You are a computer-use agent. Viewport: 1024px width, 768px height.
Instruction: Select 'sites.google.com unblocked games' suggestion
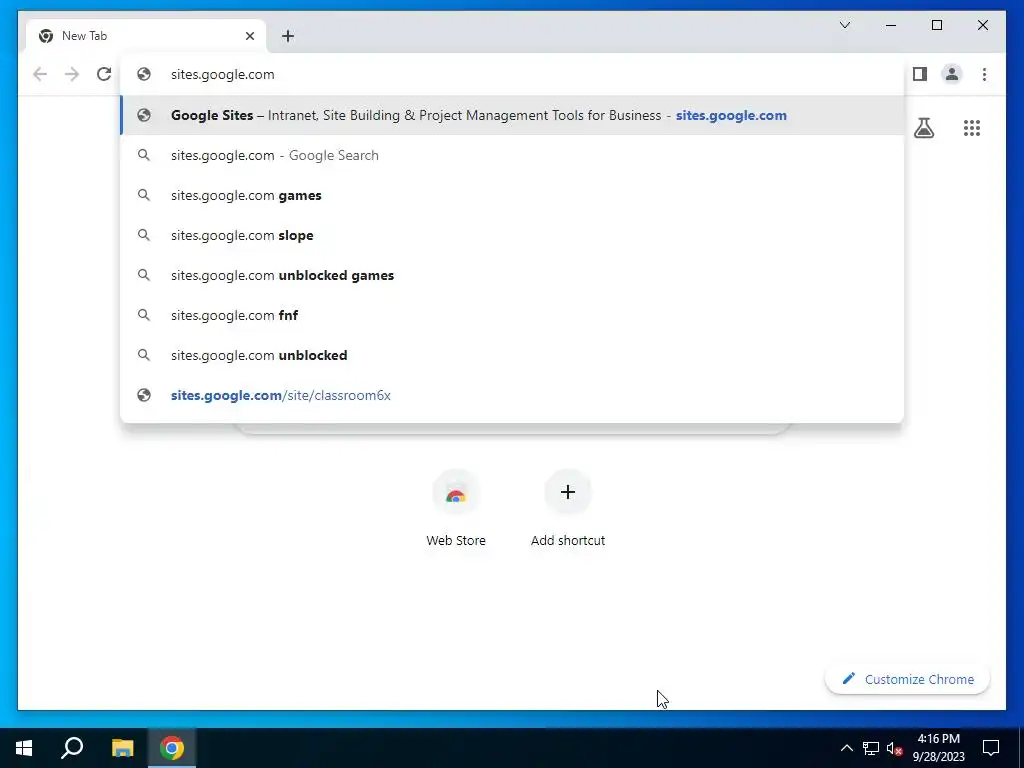(x=512, y=275)
